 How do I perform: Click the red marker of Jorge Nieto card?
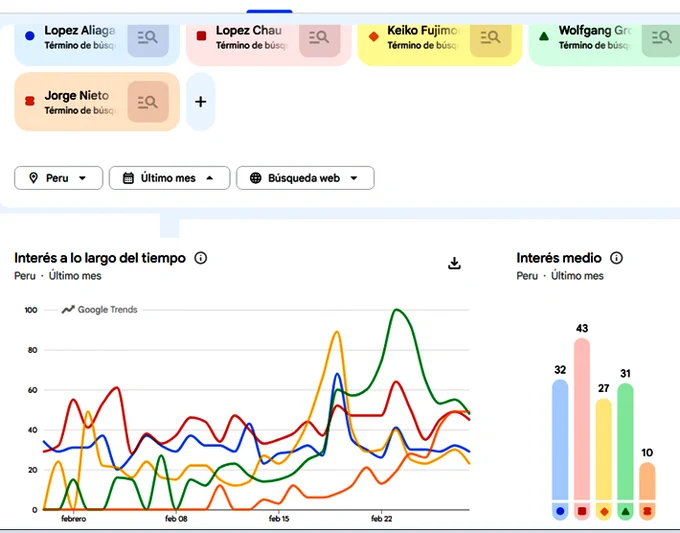pos(30,101)
